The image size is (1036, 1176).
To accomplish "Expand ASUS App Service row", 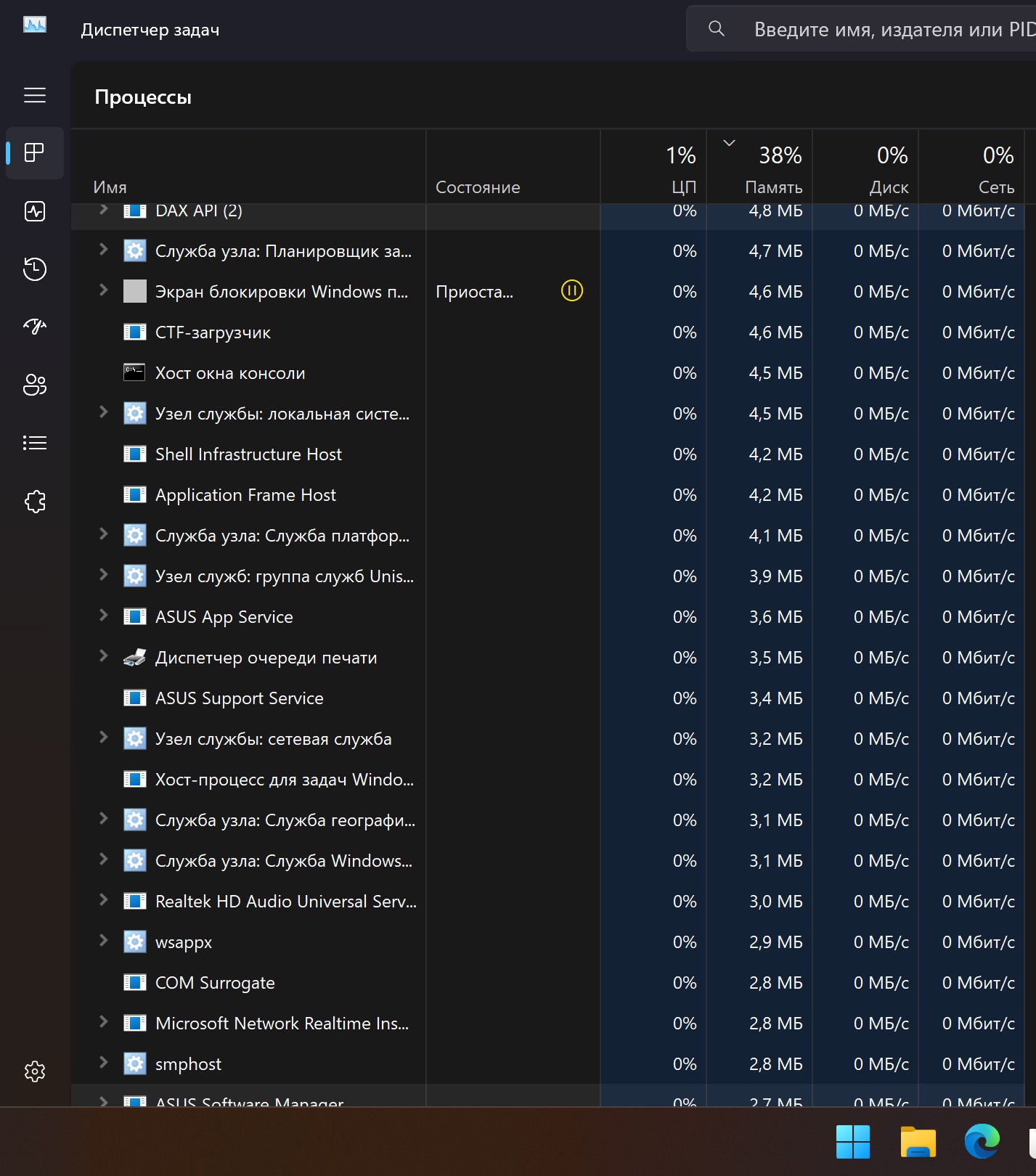I will pos(103,616).
